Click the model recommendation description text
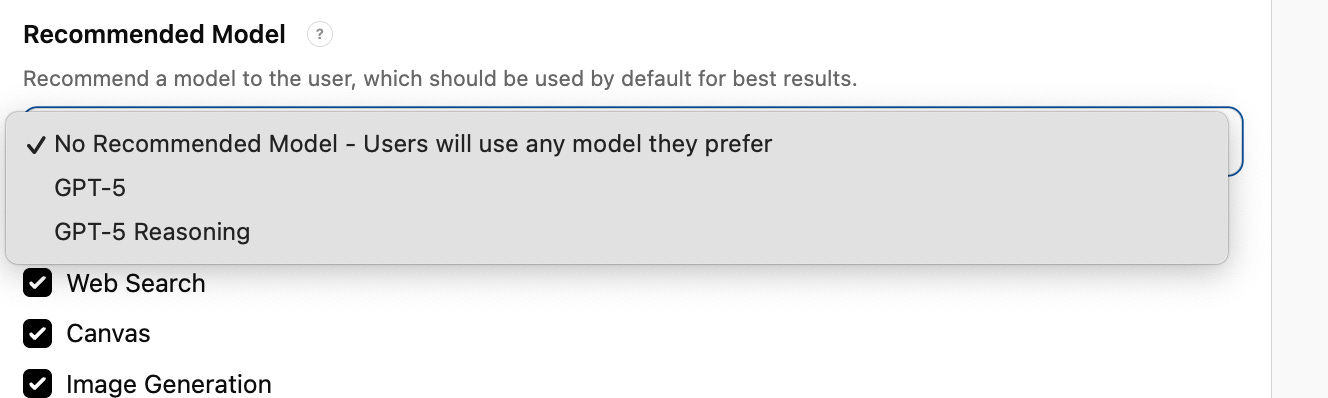The image size is (1328, 398). coord(440,78)
